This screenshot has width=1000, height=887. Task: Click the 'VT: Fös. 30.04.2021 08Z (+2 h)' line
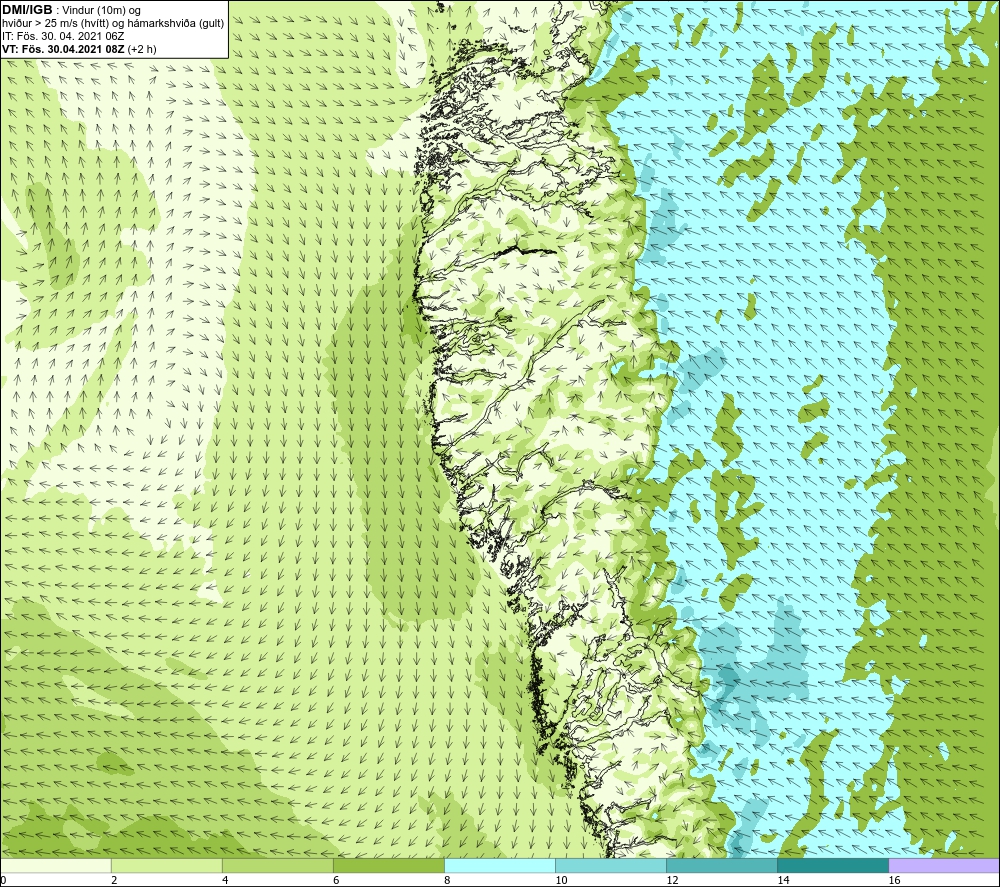tap(79, 48)
